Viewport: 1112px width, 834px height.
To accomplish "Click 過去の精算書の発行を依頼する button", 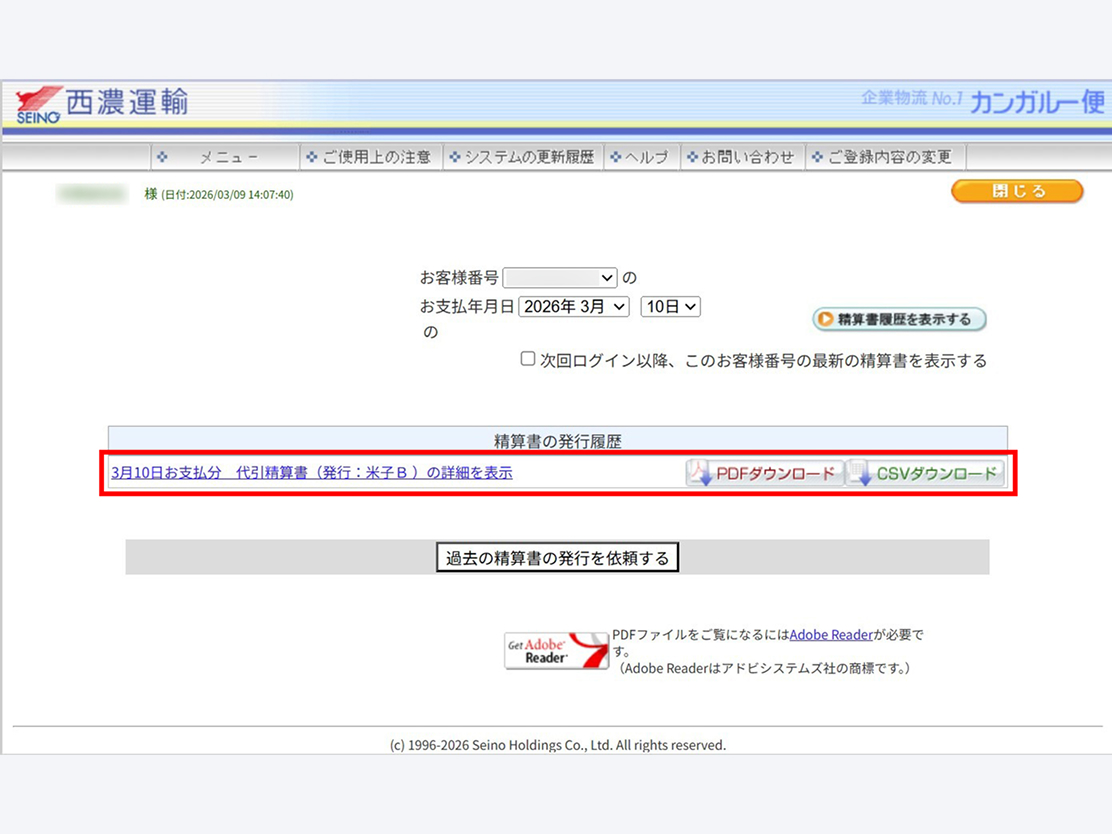I will coord(557,557).
